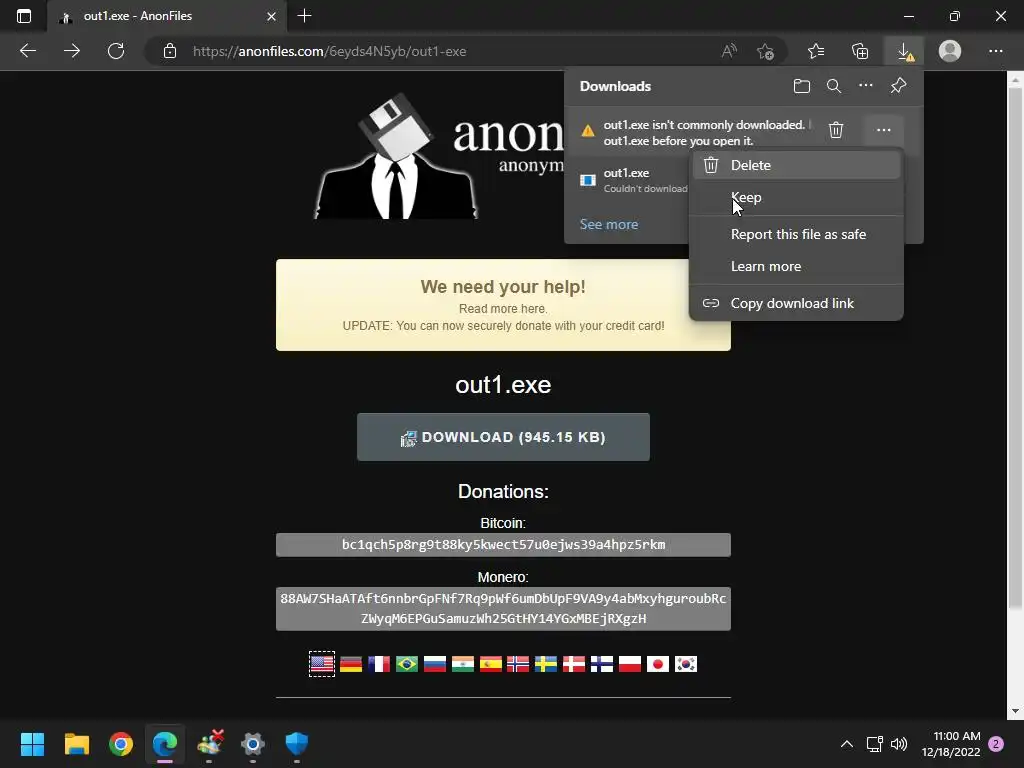This screenshot has height=768, width=1024.
Task: Select Delete from the context menu
Action: (797, 165)
